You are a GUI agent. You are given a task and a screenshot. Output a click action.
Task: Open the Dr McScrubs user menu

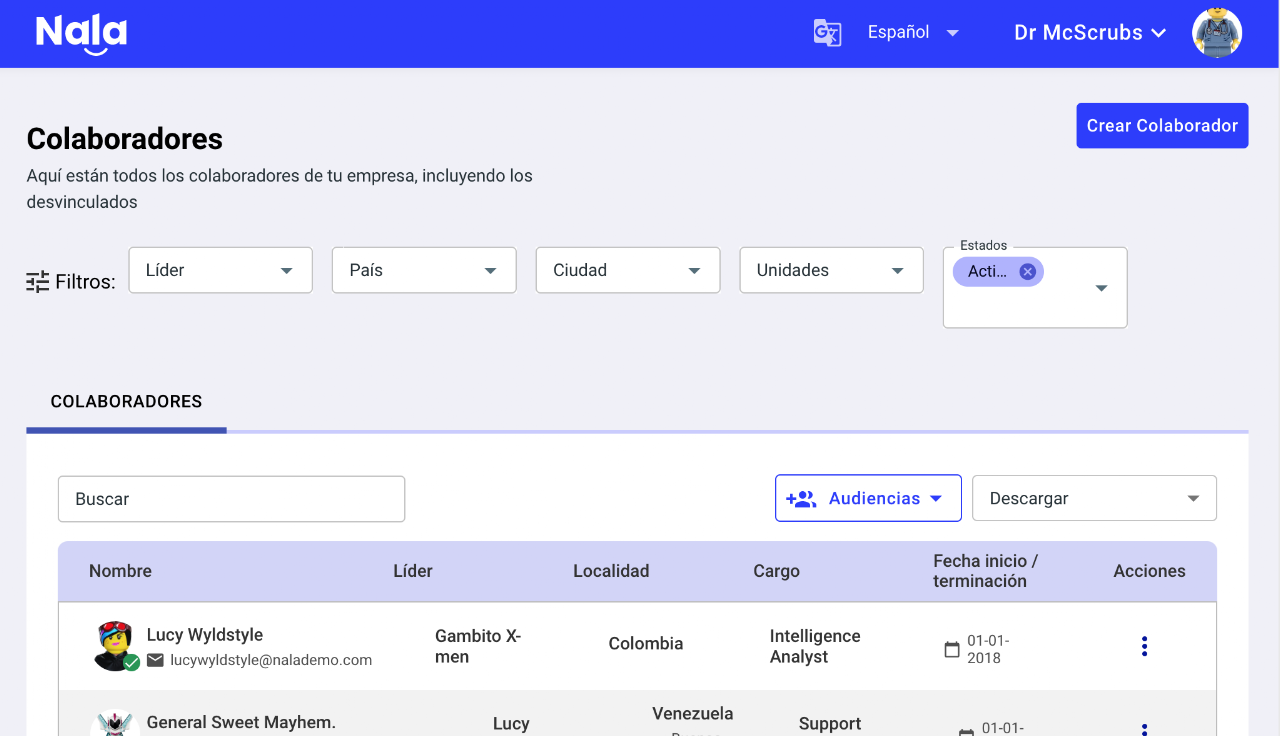click(1090, 33)
